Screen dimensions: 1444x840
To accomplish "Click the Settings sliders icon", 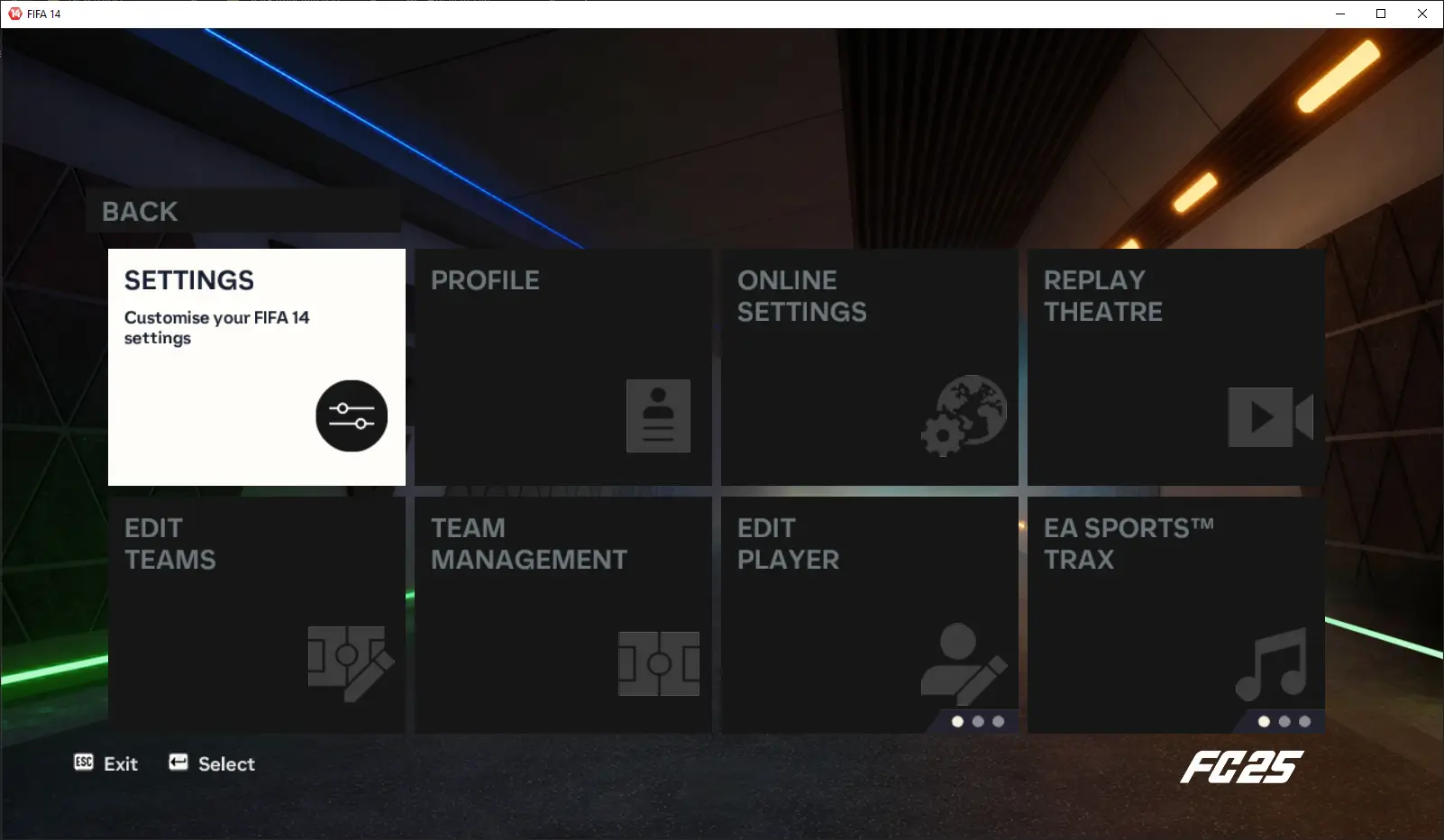I will [x=352, y=415].
